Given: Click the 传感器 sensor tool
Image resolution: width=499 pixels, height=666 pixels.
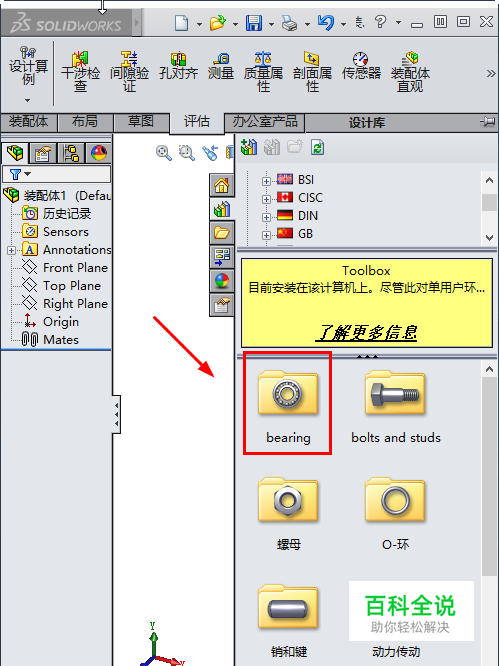Looking at the screenshot, I should [361, 66].
